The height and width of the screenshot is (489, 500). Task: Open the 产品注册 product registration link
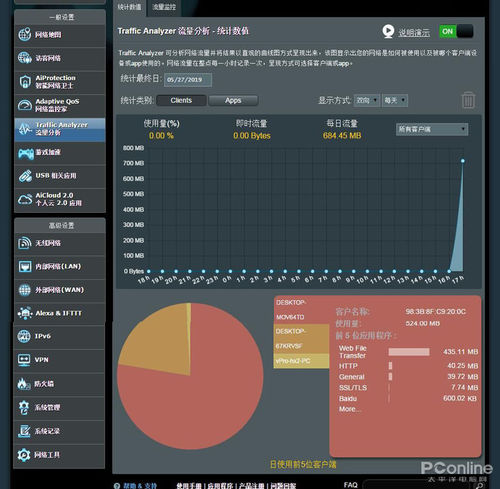pyautogui.click(x=252, y=486)
